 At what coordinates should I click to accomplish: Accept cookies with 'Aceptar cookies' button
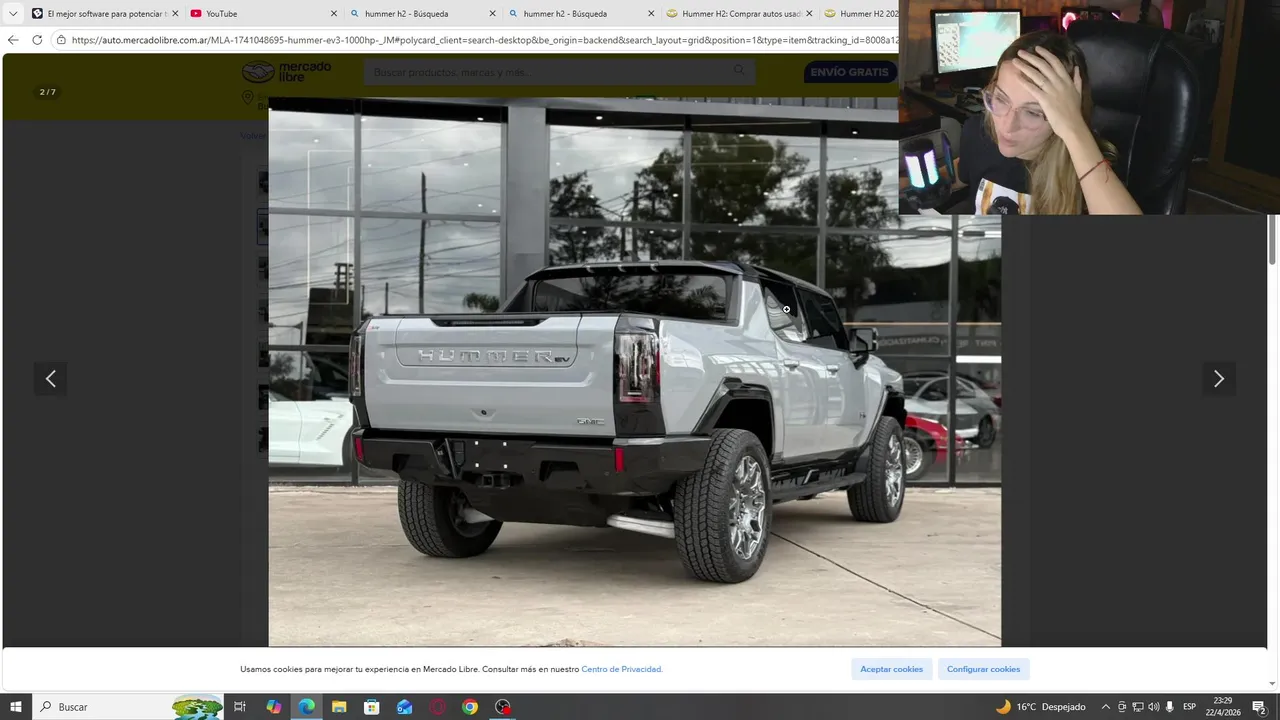coord(891,669)
